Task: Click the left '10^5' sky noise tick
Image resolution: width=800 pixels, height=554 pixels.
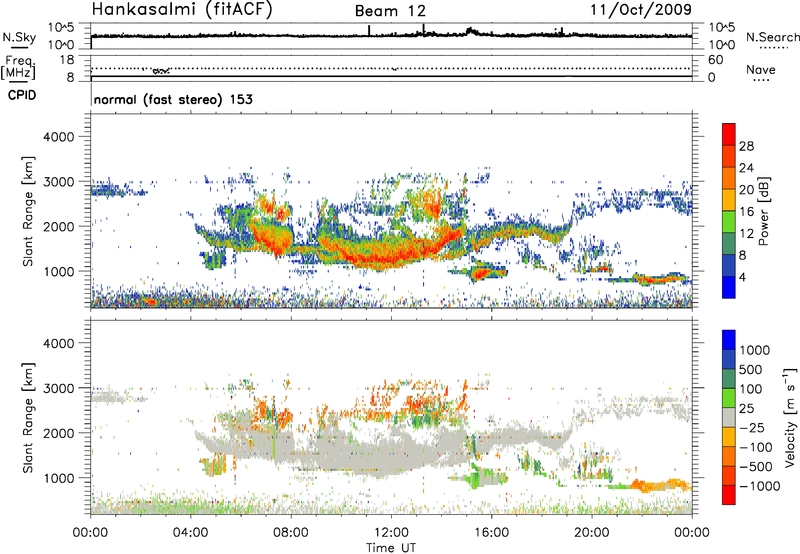Action: click(x=61, y=28)
